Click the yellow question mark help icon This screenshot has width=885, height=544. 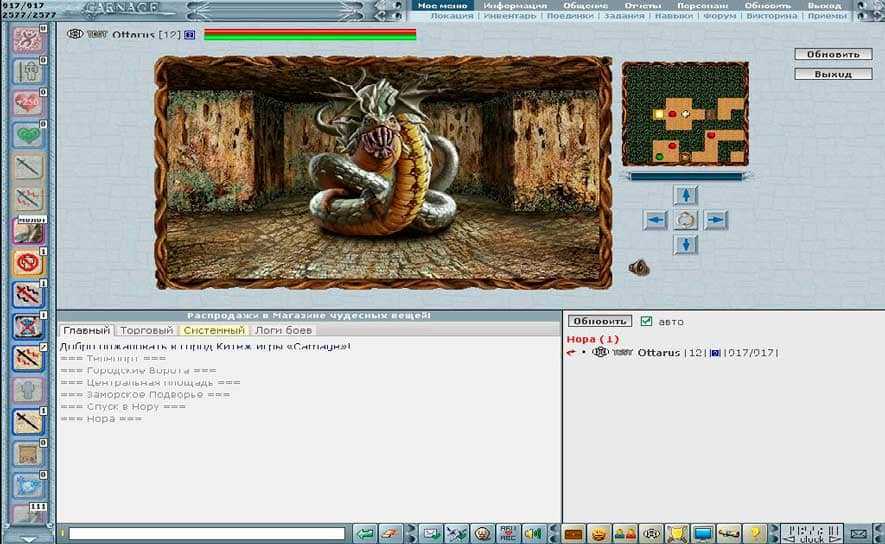tap(755, 534)
